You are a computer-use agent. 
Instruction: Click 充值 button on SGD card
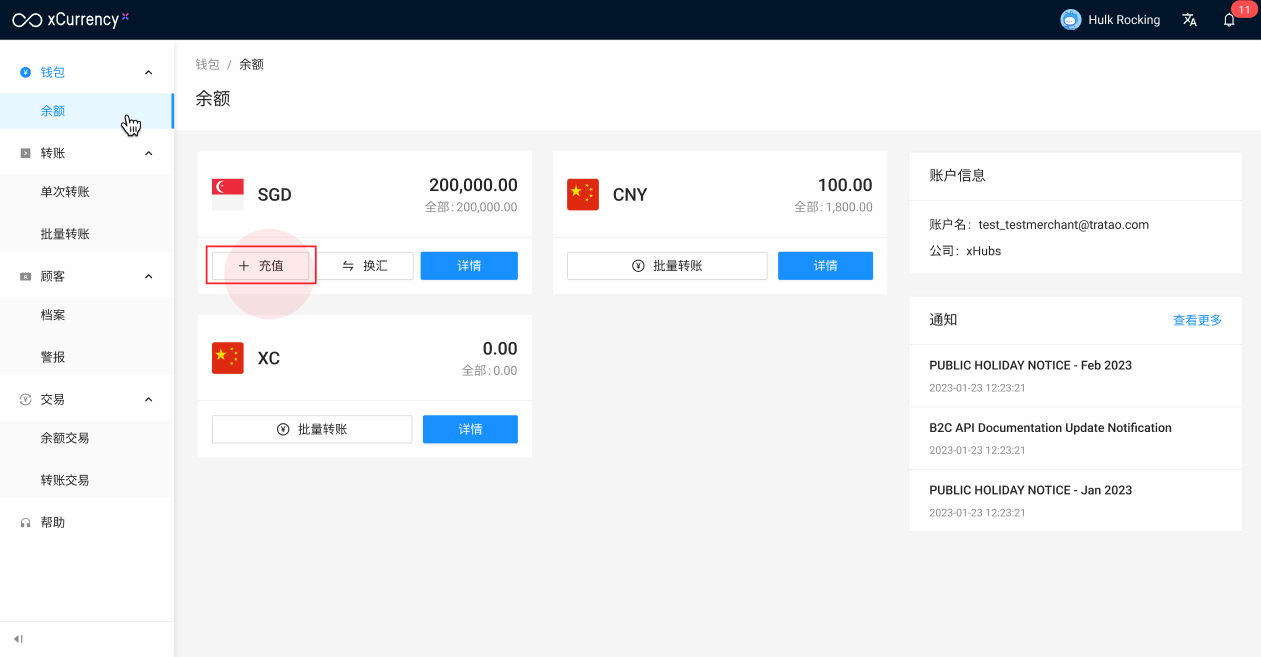click(x=261, y=266)
